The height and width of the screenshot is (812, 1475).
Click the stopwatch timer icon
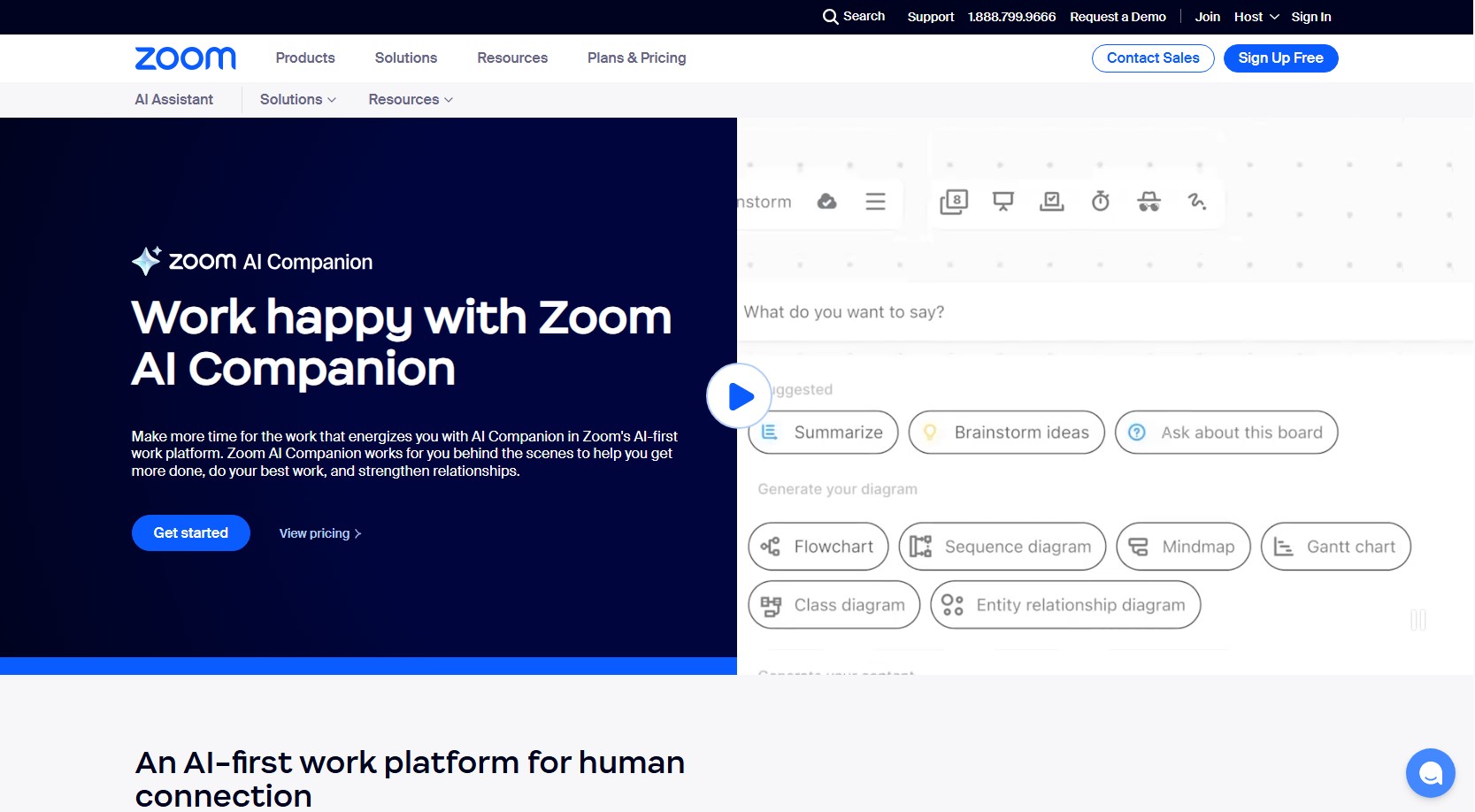1100,202
